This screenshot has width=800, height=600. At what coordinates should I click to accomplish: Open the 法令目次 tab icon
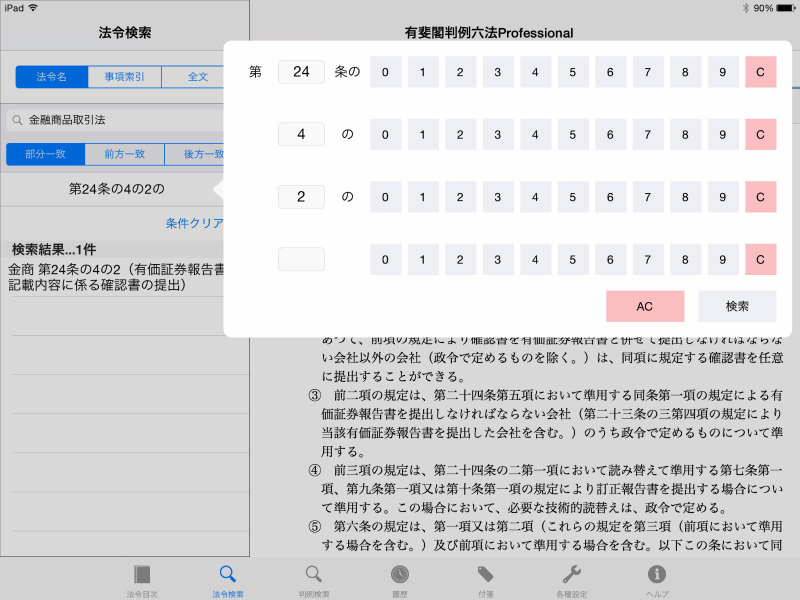click(x=142, y=574)
